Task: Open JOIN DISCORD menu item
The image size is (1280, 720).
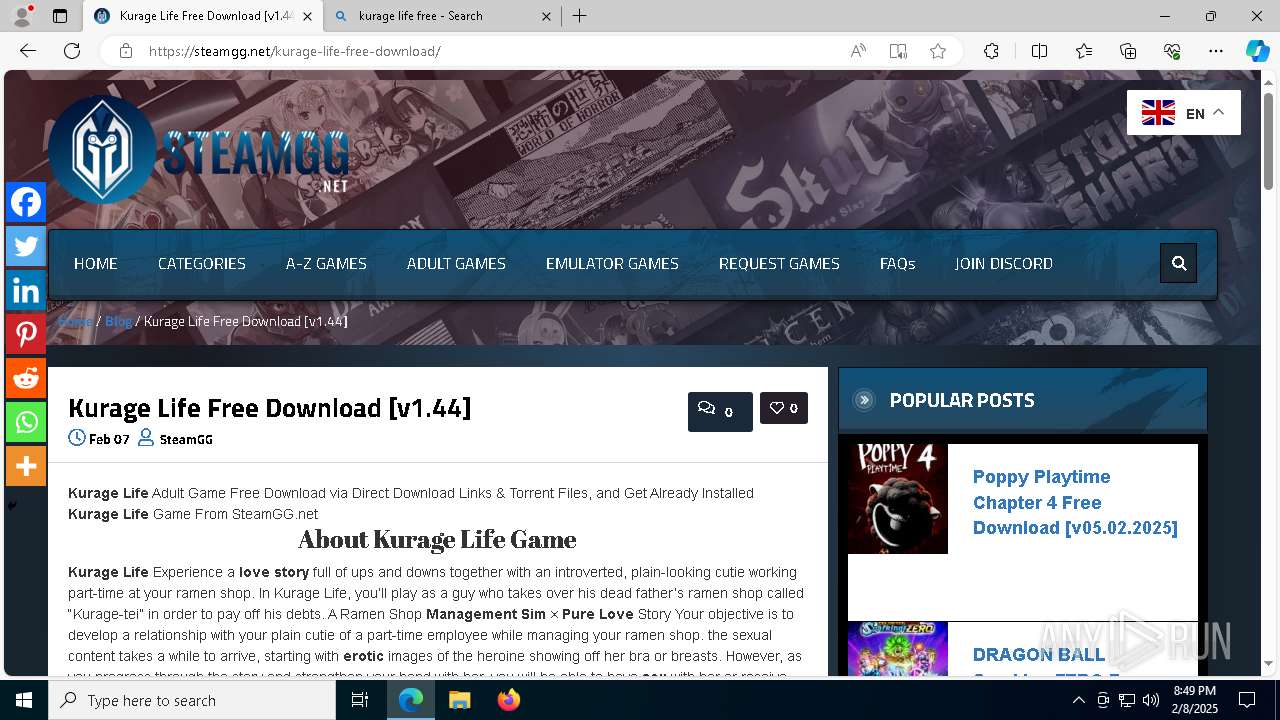Action: (1003, 263)
